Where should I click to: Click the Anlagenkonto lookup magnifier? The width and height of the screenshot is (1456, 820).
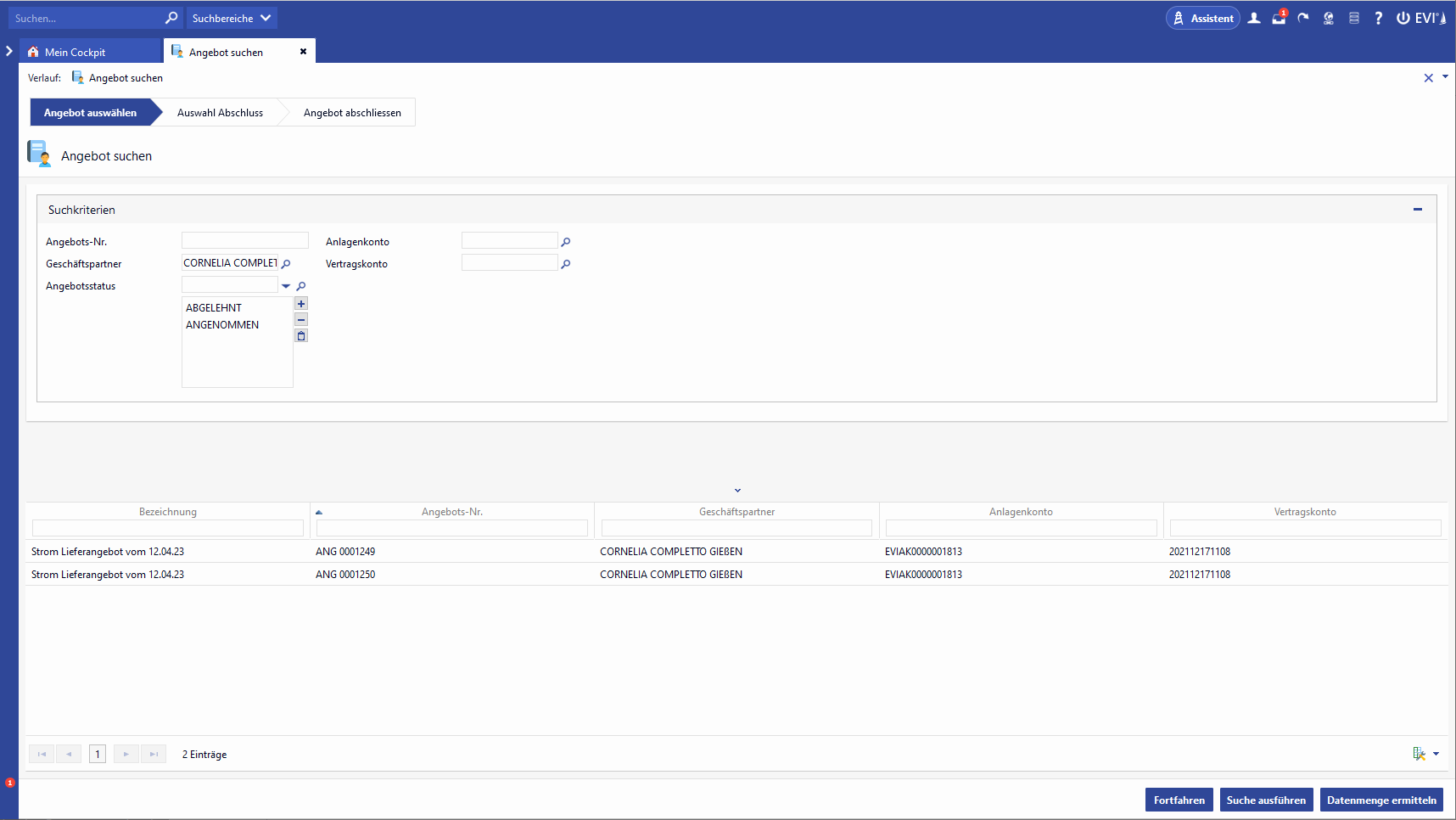pyautogui.click(x=566, y=242)
